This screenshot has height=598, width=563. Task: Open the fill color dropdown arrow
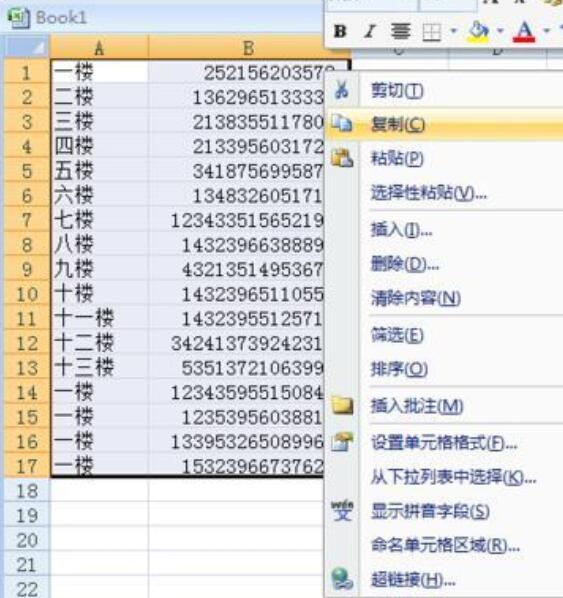click(x=500, y=31)
